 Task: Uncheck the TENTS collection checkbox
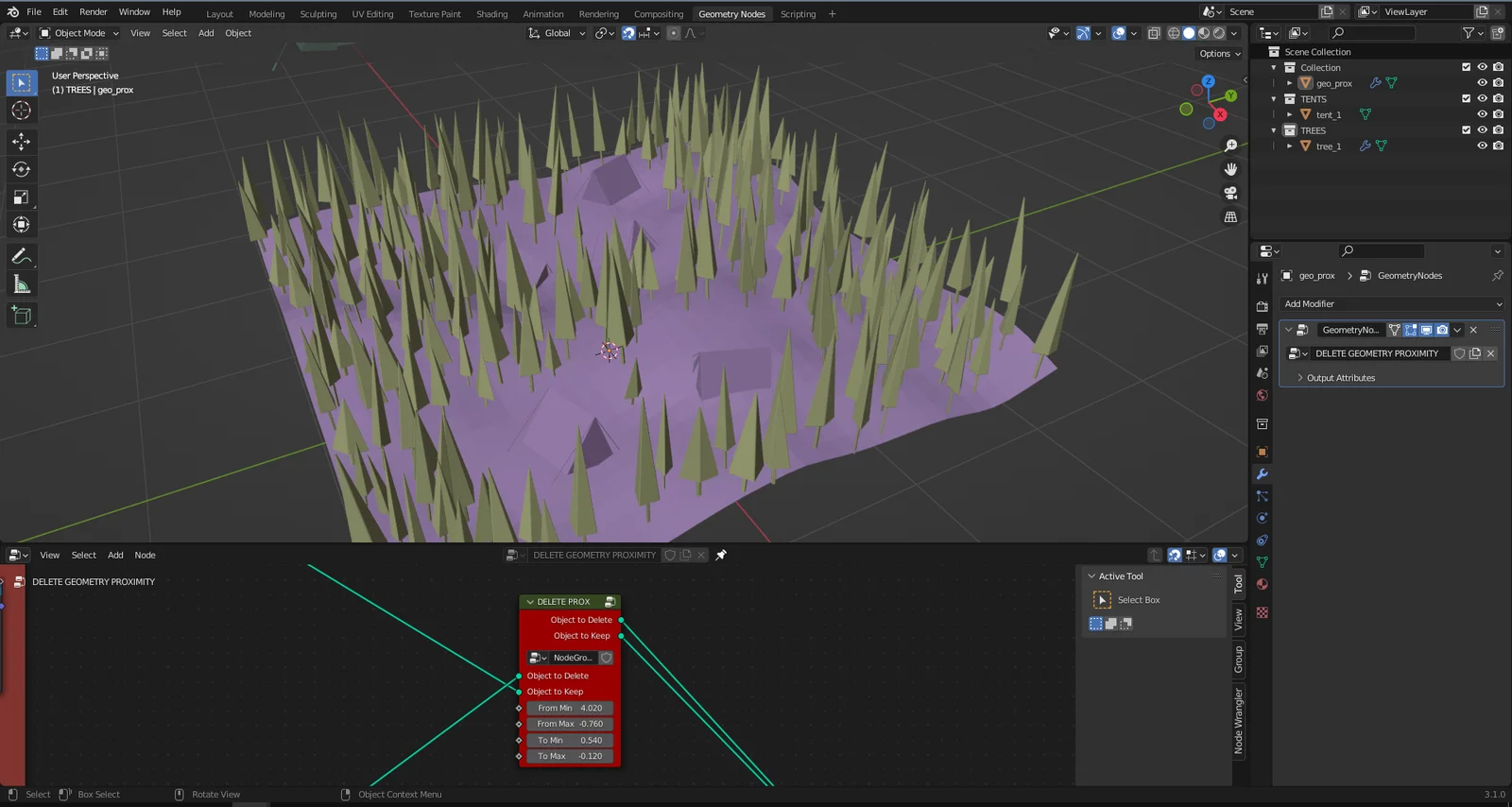tap(1466, 99)
